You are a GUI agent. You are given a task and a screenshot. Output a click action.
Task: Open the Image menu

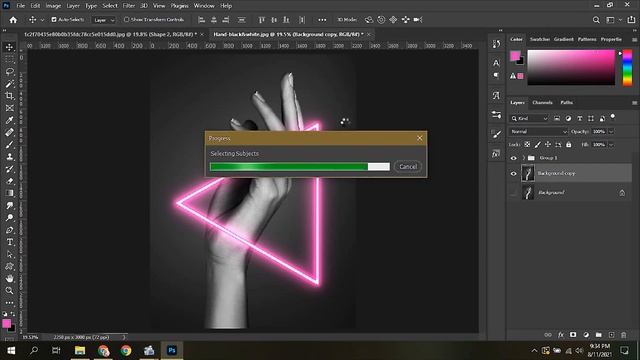point(53,6)
